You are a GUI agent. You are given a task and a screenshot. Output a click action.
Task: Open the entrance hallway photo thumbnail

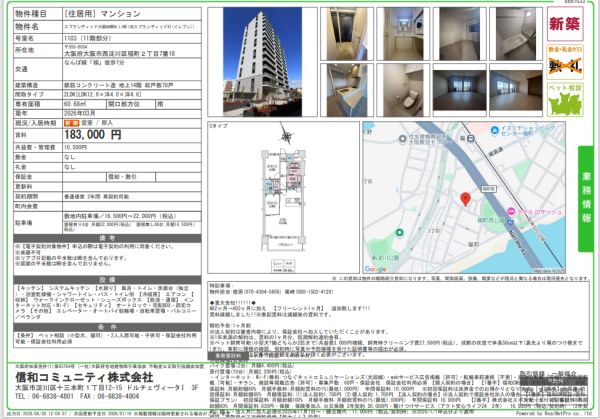[347, 34]
